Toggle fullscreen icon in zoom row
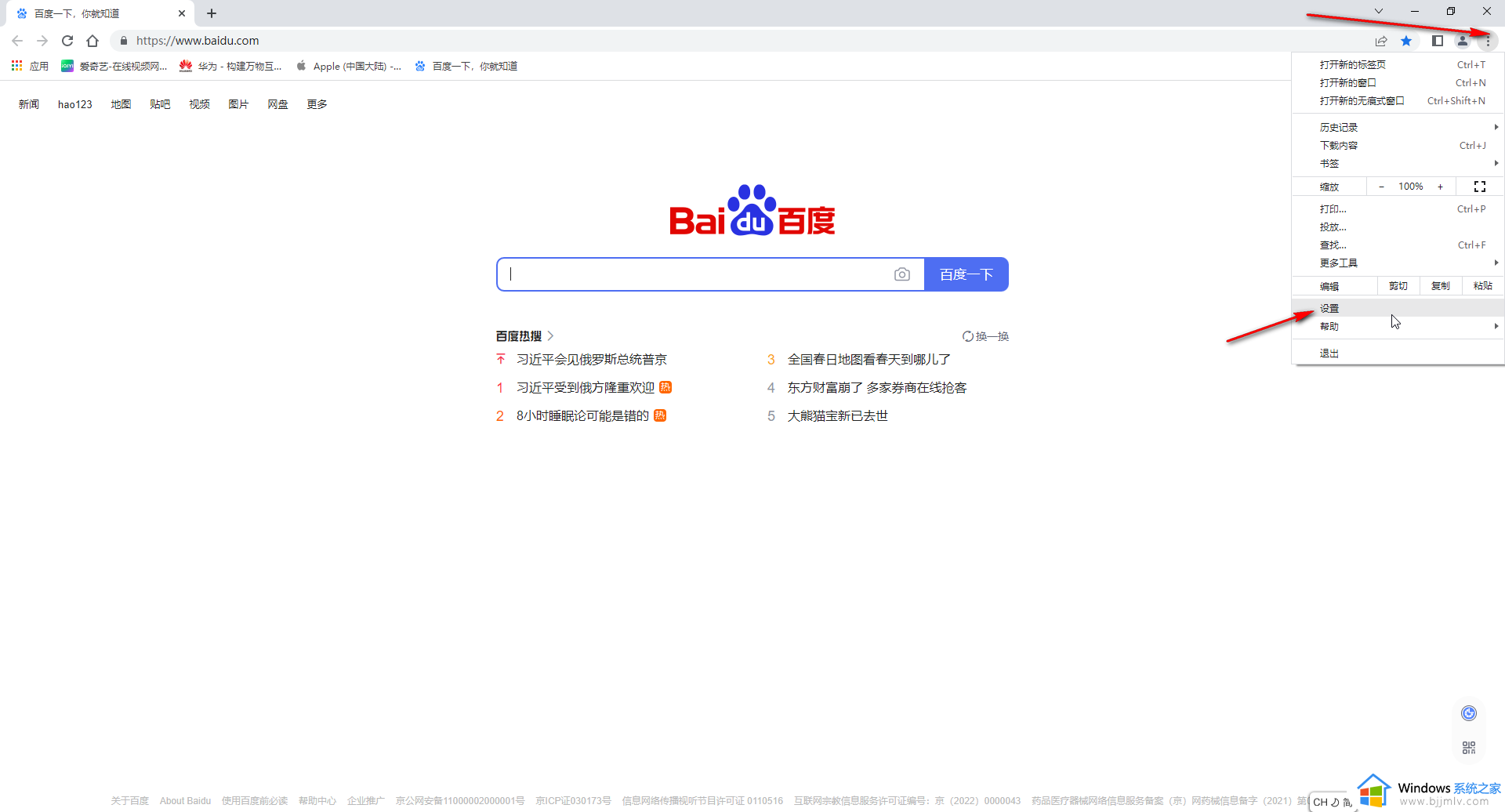Screen dimensions: 1505x812 coord(1480,187)
